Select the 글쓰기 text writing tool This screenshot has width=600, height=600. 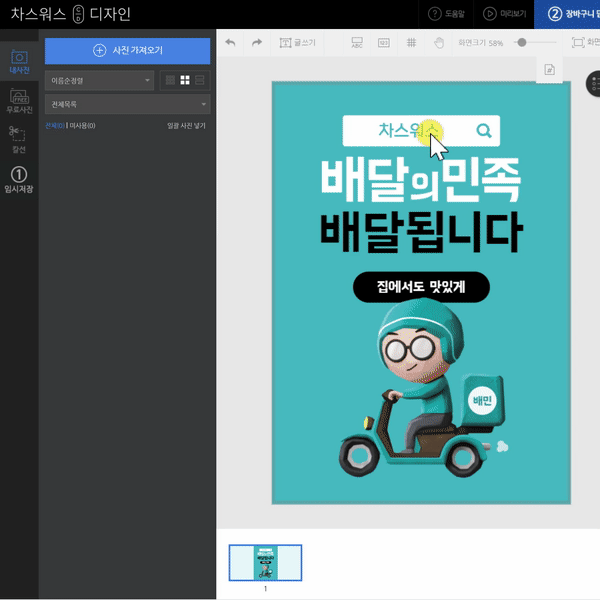point(297,42)
